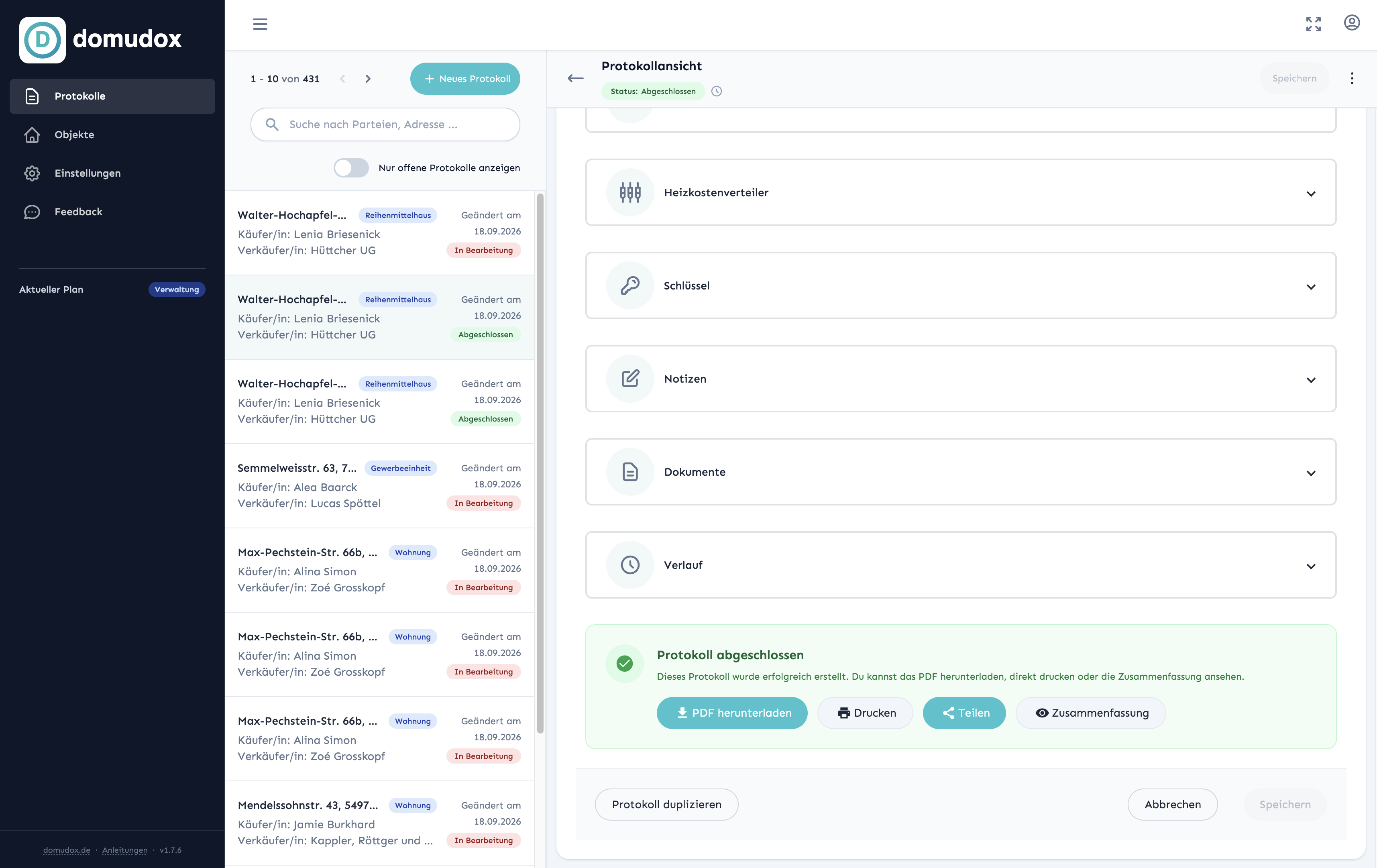Expand the Verlauf section chevron

point(1311,566)
